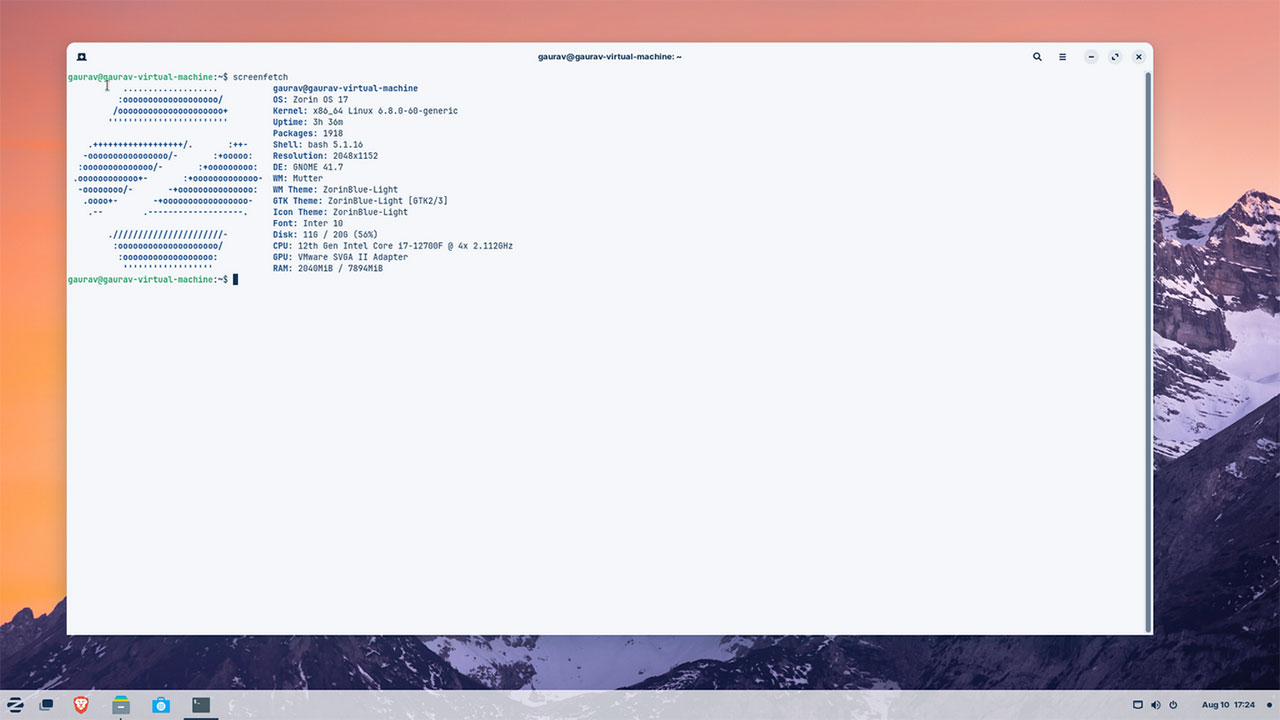Open the terminal hamburger menu
Viewport: 1280px width, 720px height.
click(x=1063, y=57)
